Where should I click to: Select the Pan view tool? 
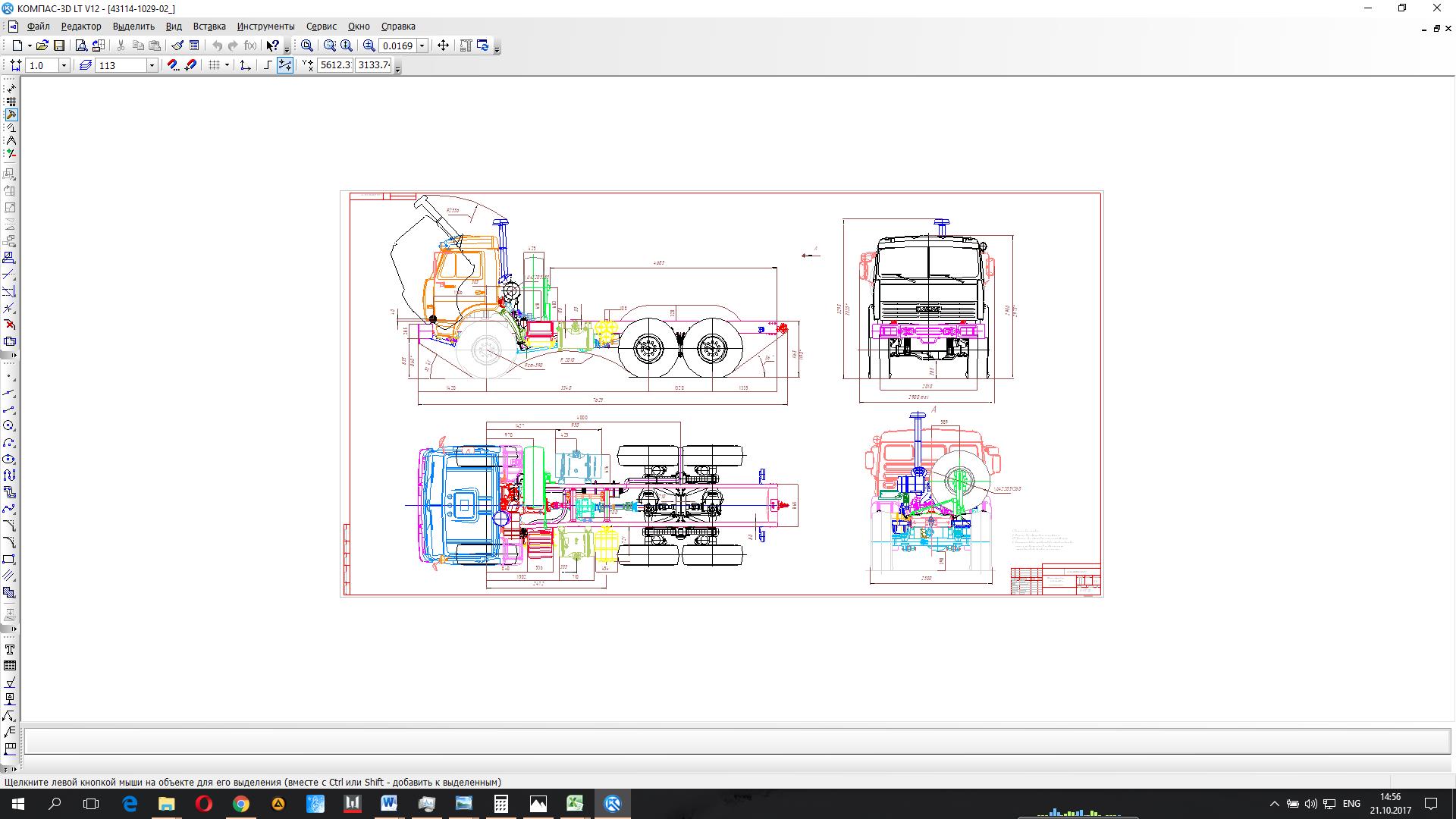(x=444, y=45)
